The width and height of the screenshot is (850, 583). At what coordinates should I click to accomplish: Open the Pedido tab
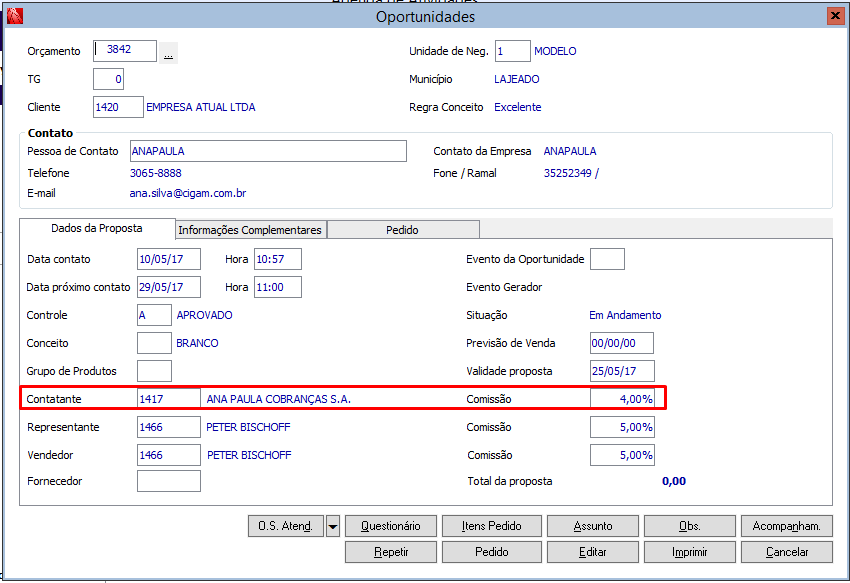(x=403, y=230)
